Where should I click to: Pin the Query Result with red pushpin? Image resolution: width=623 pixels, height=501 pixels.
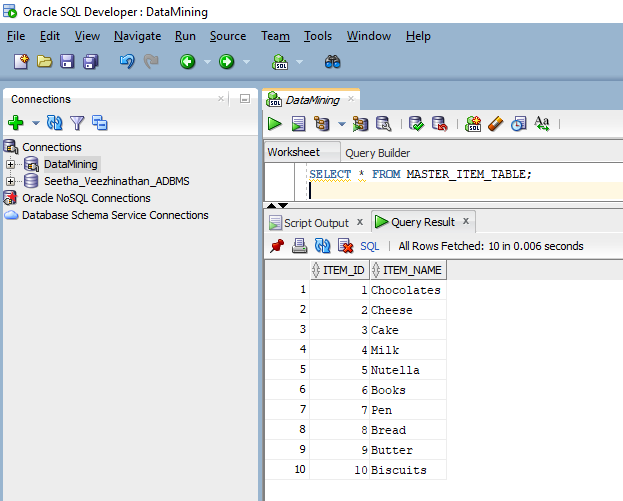277,246
